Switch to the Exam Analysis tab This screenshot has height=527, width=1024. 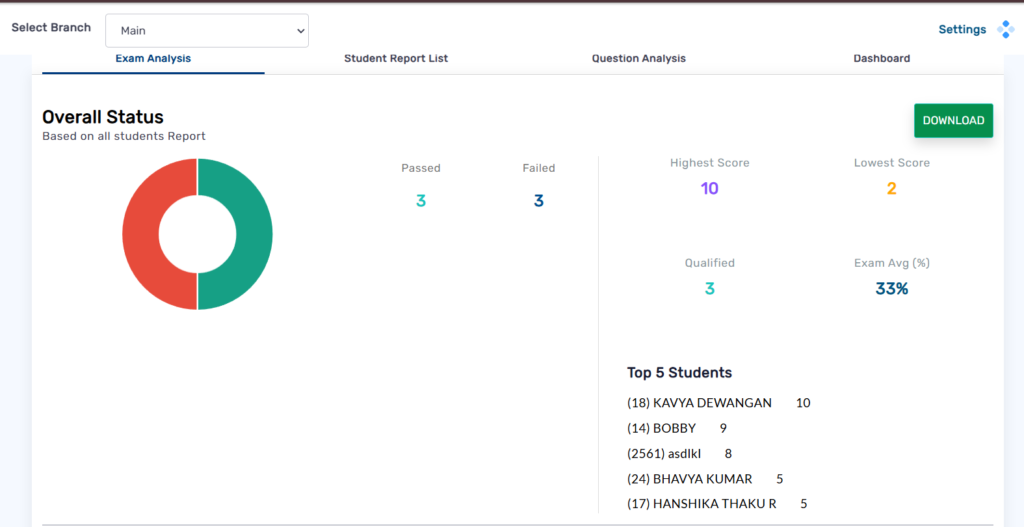coord(153,59)
